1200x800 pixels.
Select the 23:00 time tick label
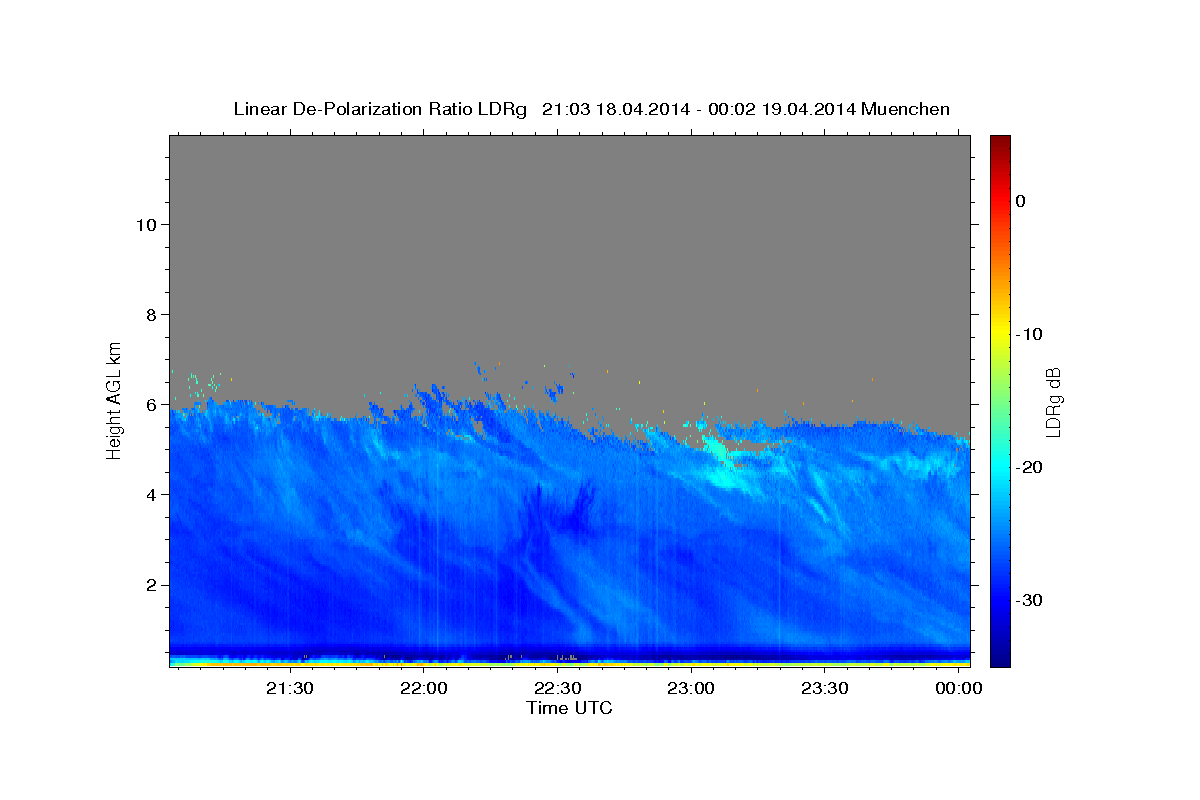coord(691,688)
